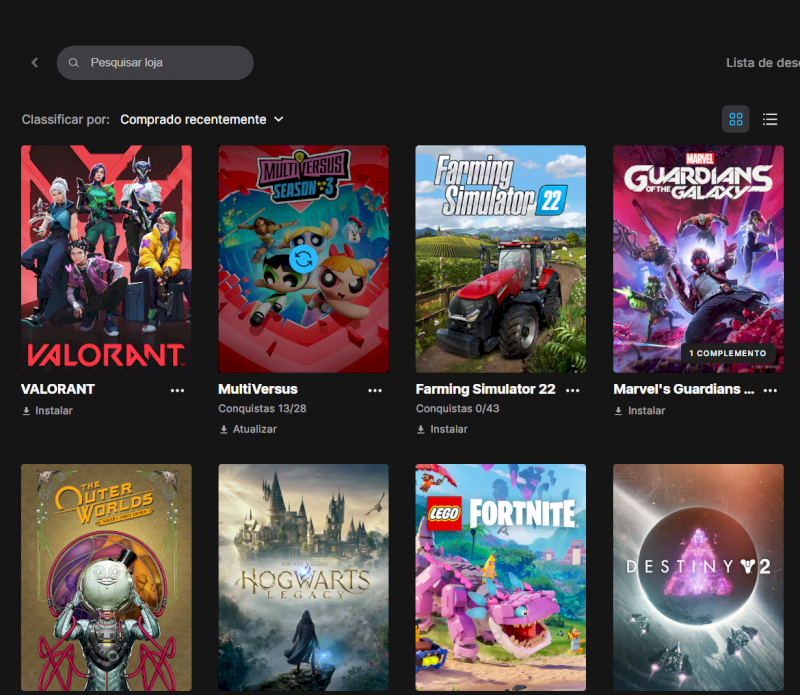Switch to grid view icon
This screenshot has height=695, width=800.
point(736,119)
